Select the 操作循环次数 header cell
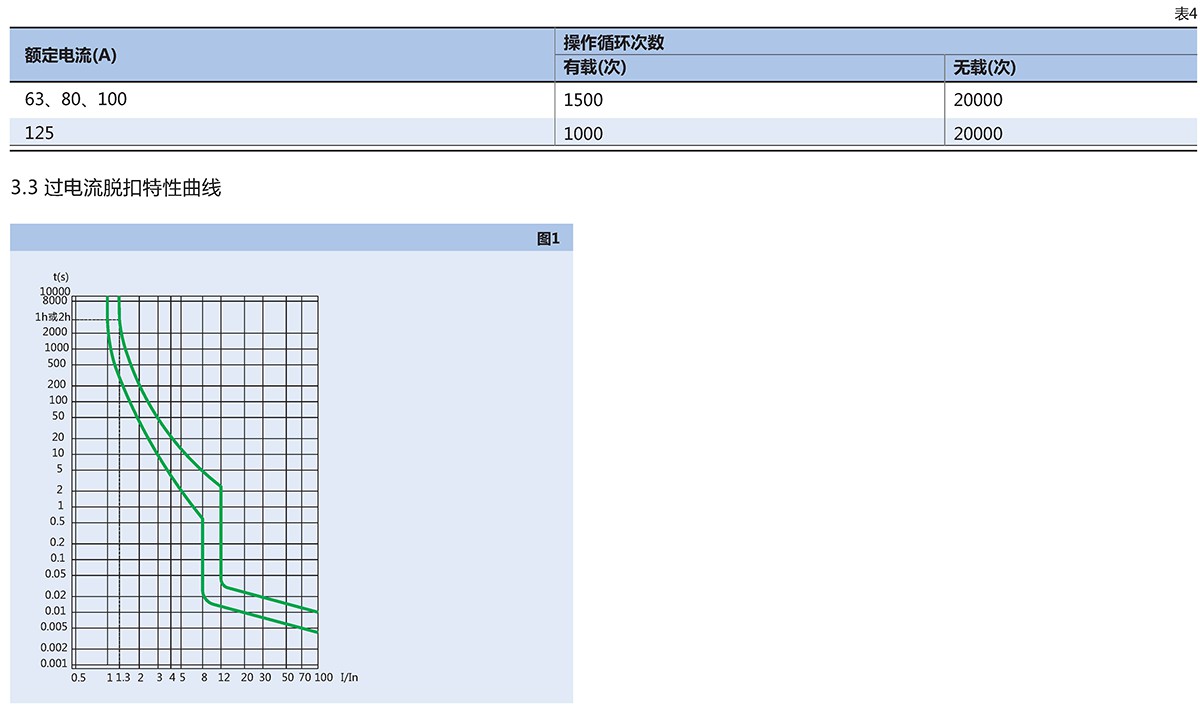 (614, 43)
